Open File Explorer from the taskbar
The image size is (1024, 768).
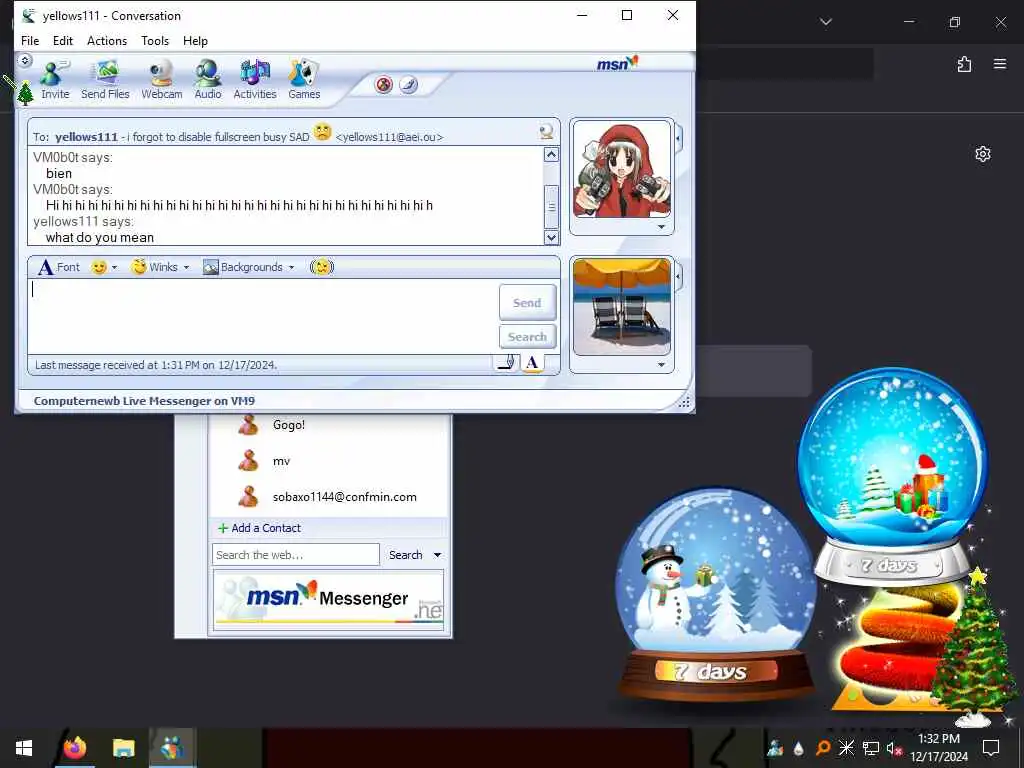pyautogui.click(x=123, y=747)
